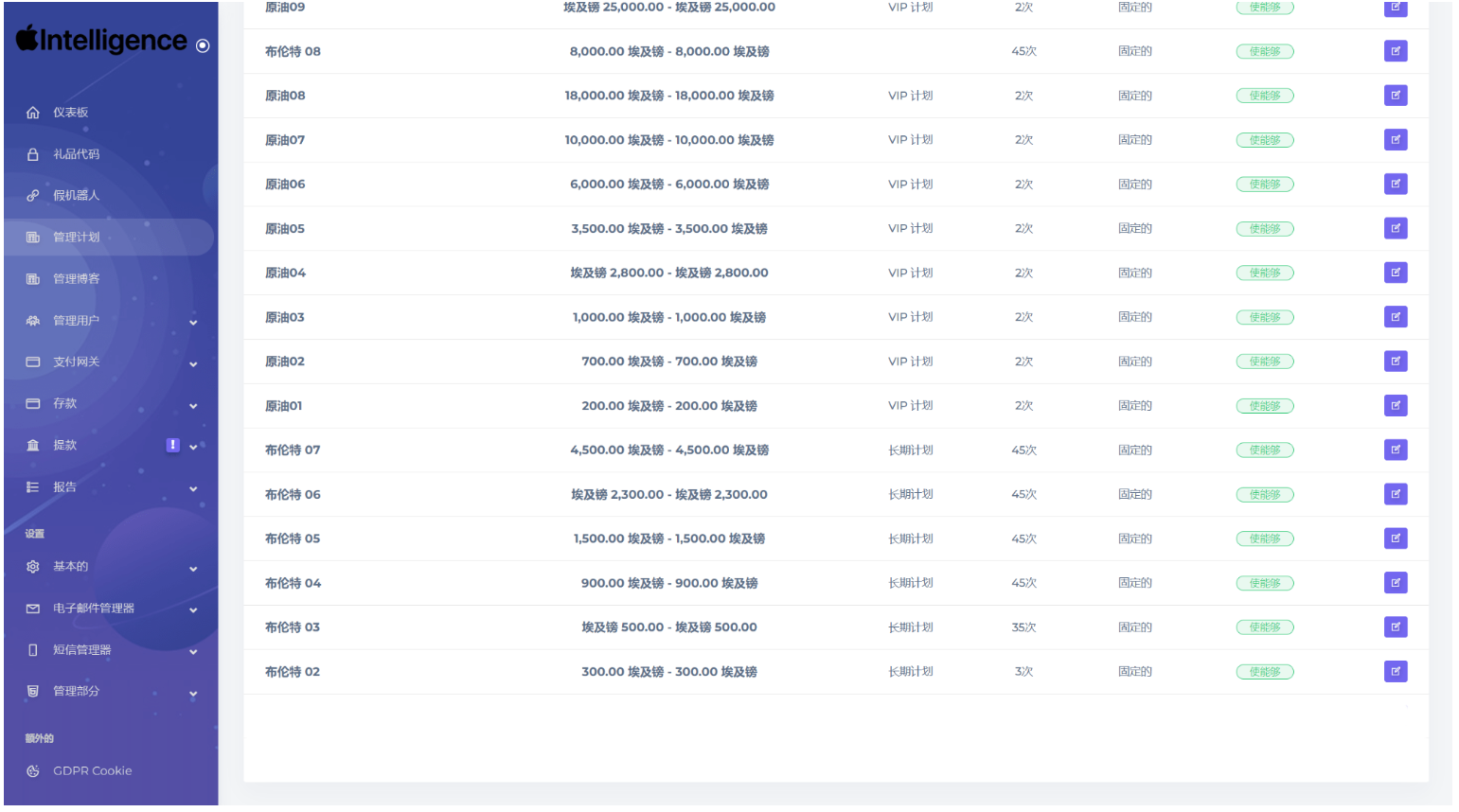Click the 管理博客 sidebar icon
Screen dimensions: 1459x812
pyautogui.click(x=33, y=279)
